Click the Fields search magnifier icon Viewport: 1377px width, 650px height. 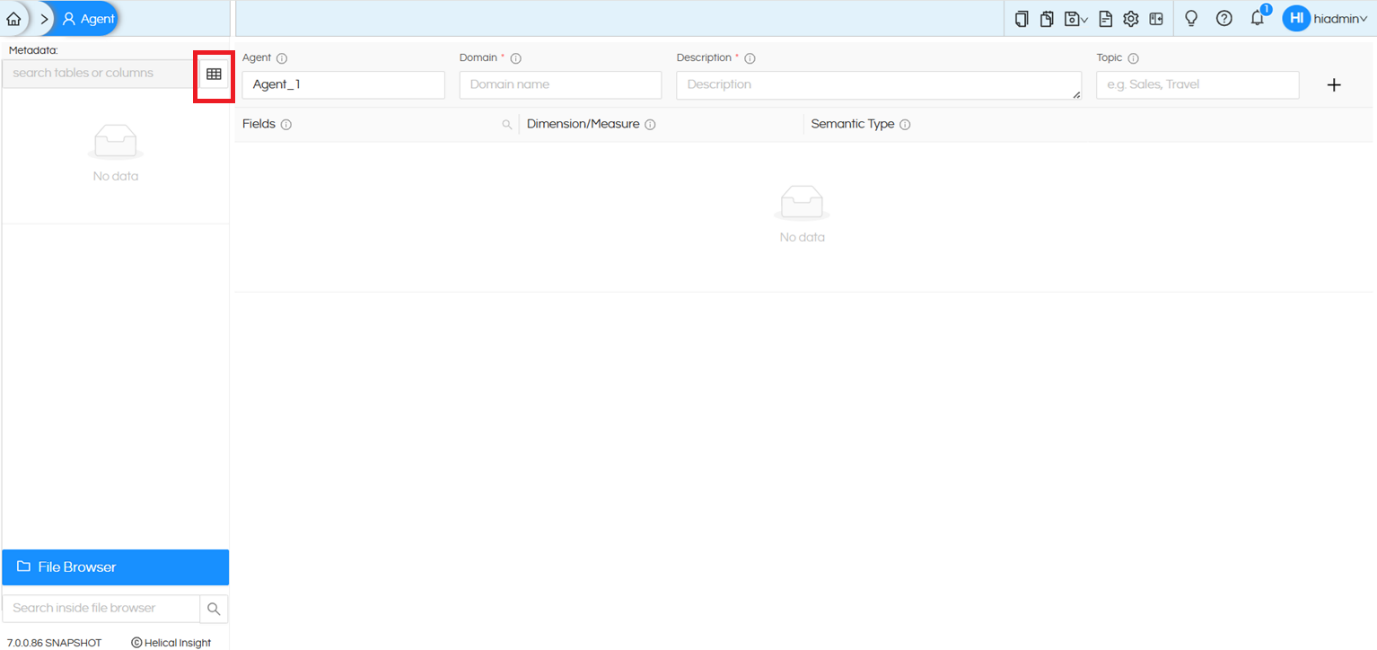click(x=507, y=125)
